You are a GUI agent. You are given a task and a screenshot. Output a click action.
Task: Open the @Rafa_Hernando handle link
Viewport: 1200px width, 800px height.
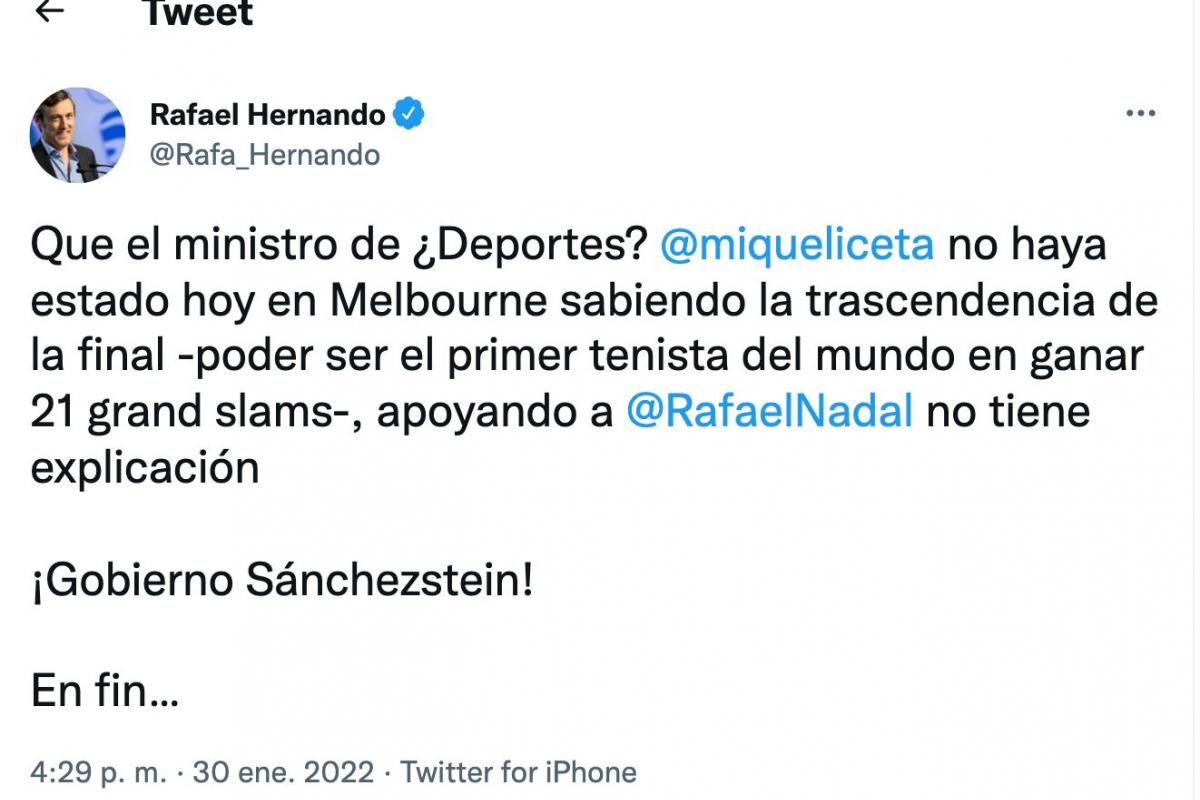coord(265,155)
